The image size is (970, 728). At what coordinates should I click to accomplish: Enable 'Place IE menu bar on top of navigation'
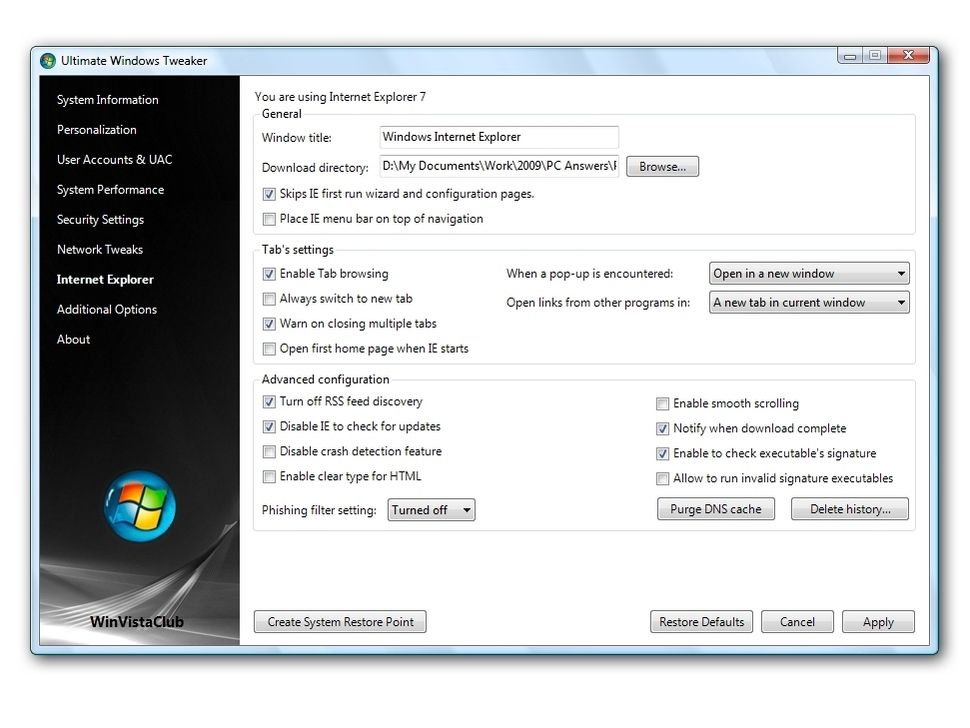point(269,218)
